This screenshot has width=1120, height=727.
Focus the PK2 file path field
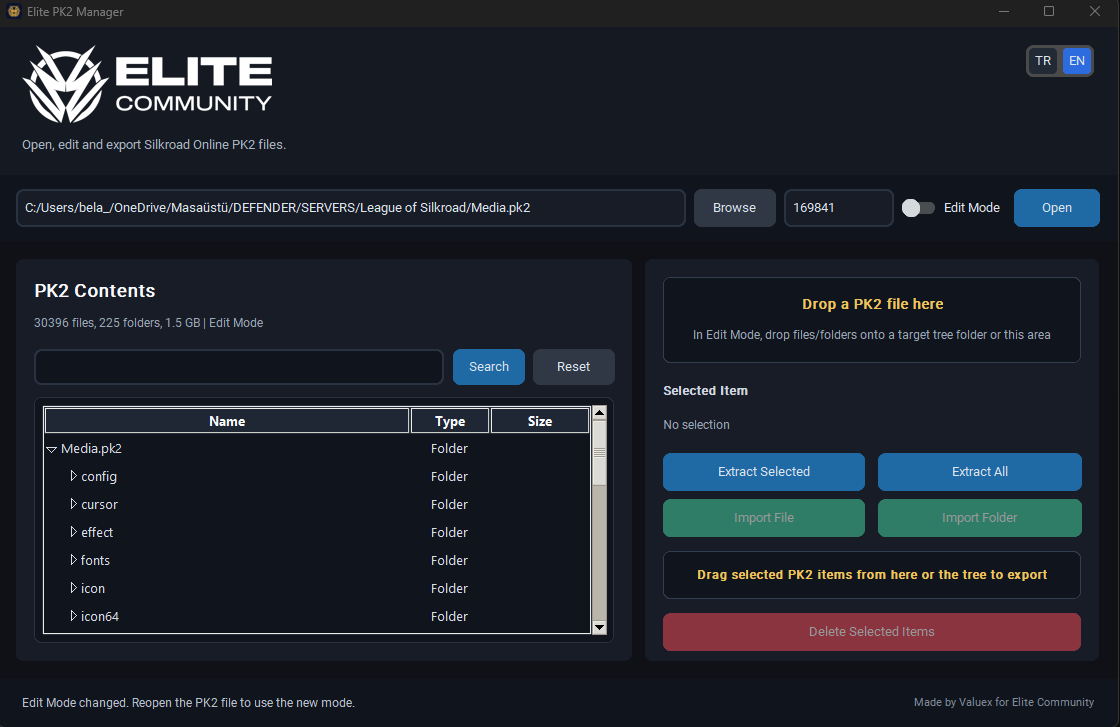click(351, 208)
